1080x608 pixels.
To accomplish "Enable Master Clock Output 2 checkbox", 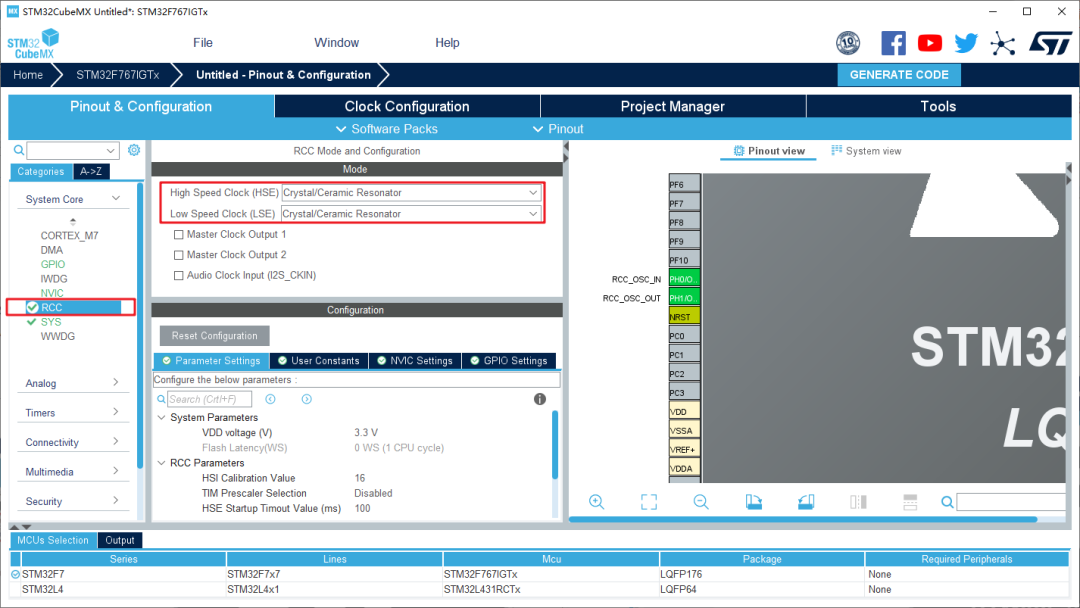I will [x=178, y=255].
